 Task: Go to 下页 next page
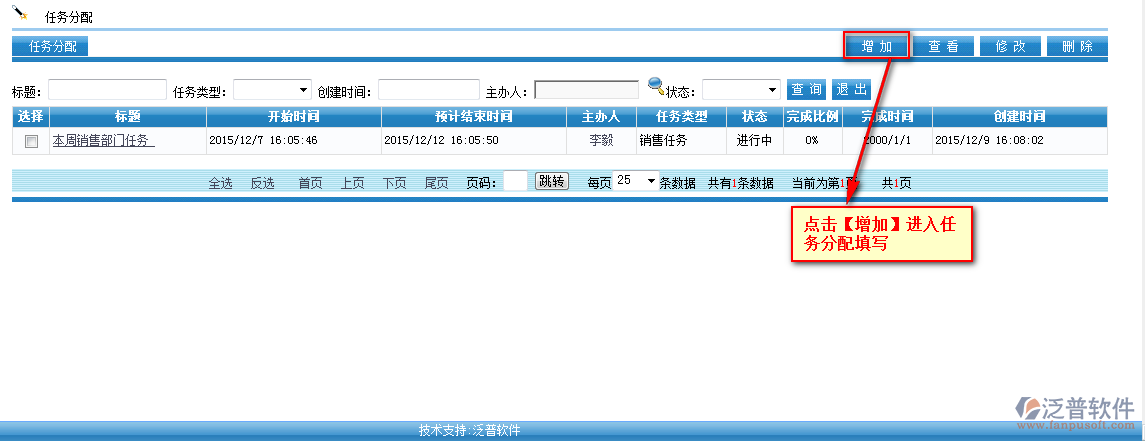(x=394, y=183)
